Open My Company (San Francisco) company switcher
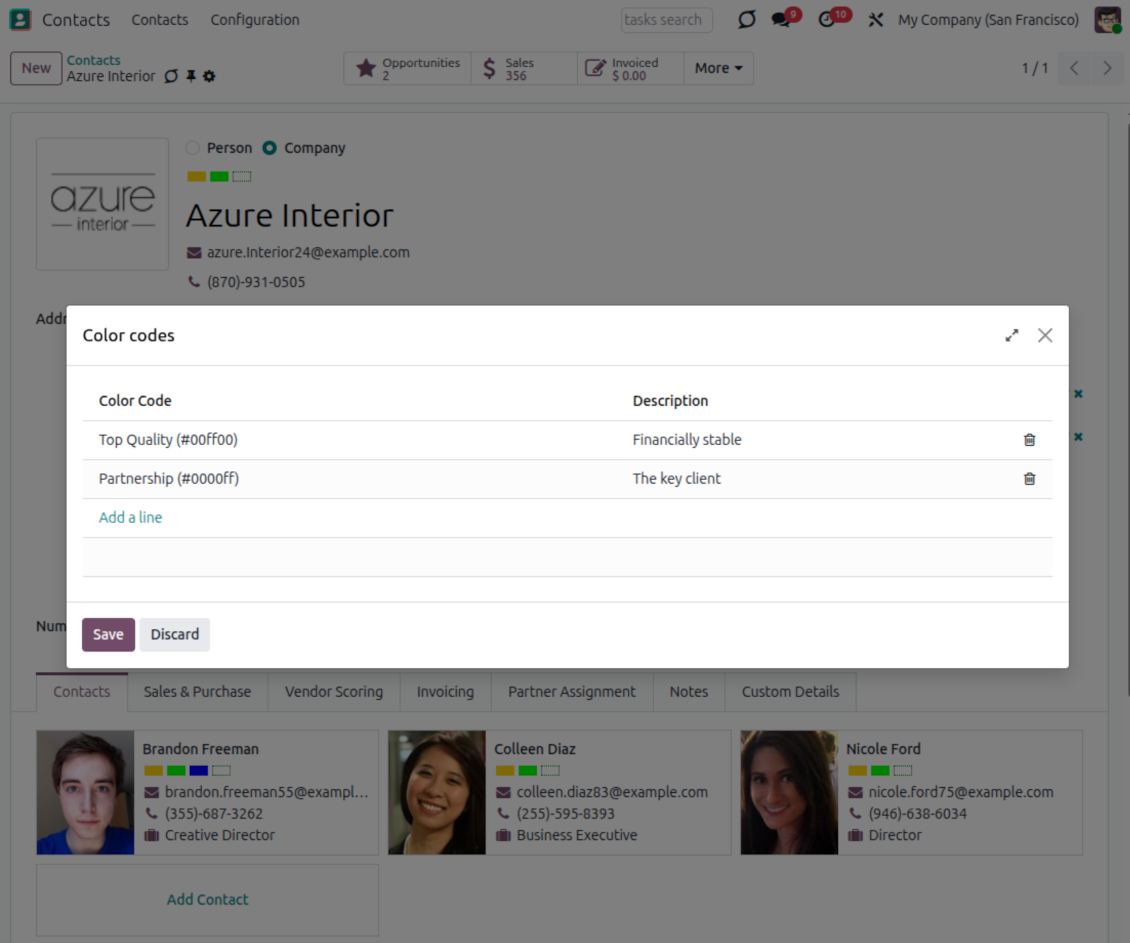Viewport: 1130px width, 943px height. click(988, 20)
